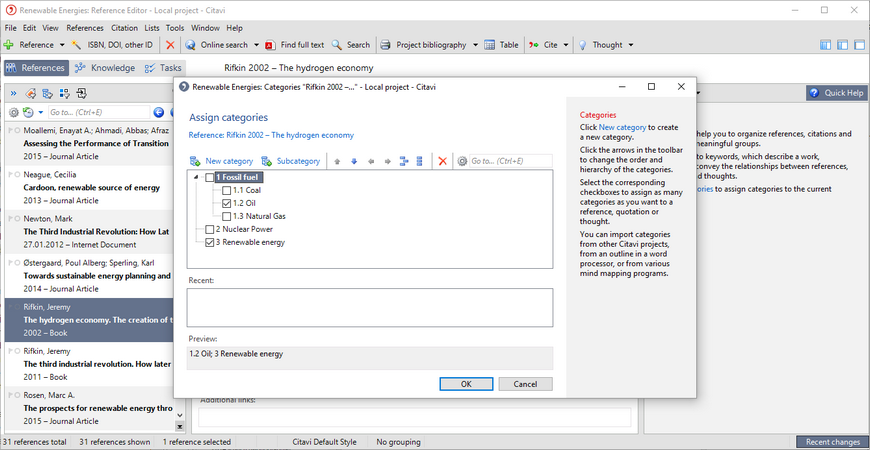
Task: Open the Window menu
Action: (205, 28)
